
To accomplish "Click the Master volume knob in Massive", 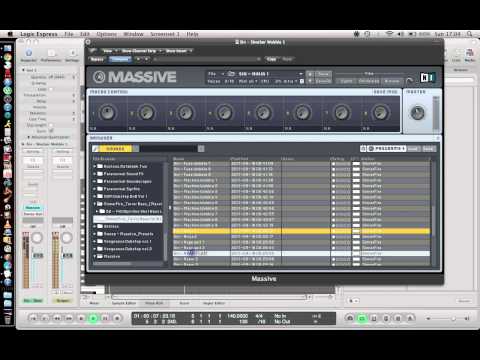I will (417, 113).
